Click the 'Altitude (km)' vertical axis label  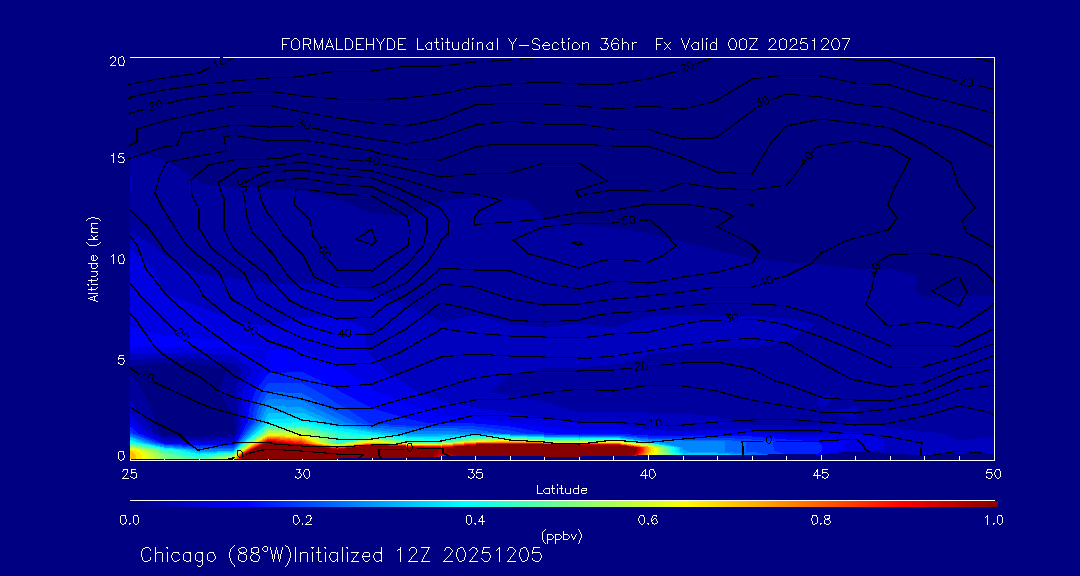[x=94, y=258]
